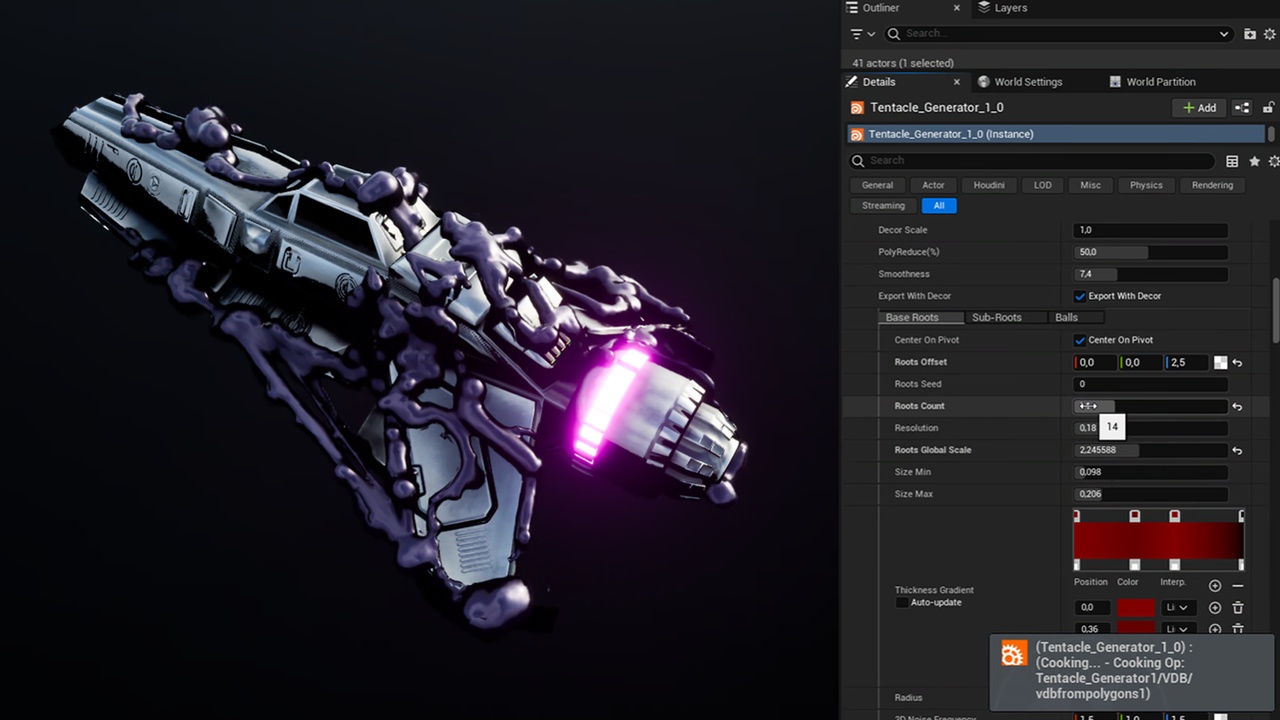Insert point after gradient row 0,0
Image resolution: width=1280 pixels, height=720 pixels.
pyautogui.click(x=1215, y=608)
